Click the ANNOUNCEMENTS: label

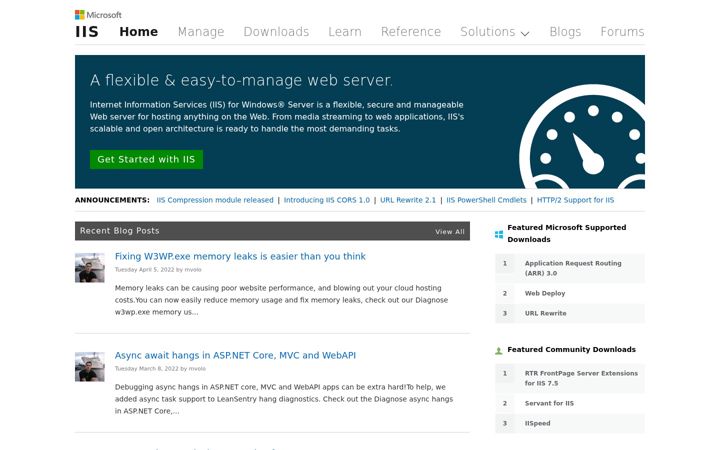(112, 200)
